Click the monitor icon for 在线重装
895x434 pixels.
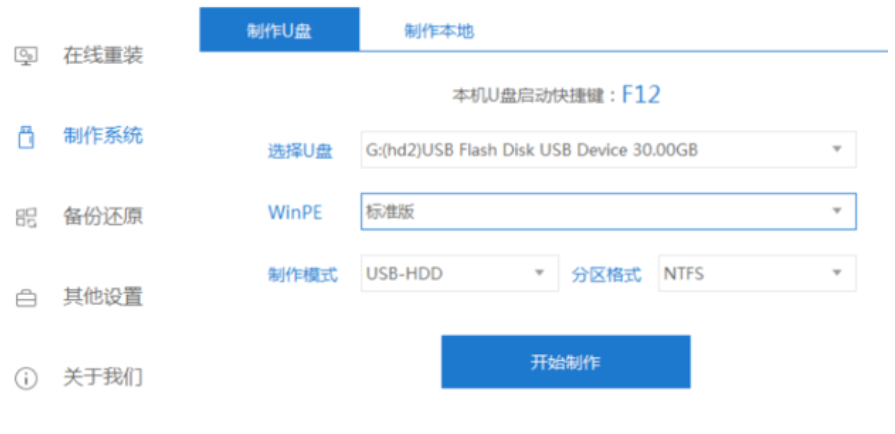[26, 56]
